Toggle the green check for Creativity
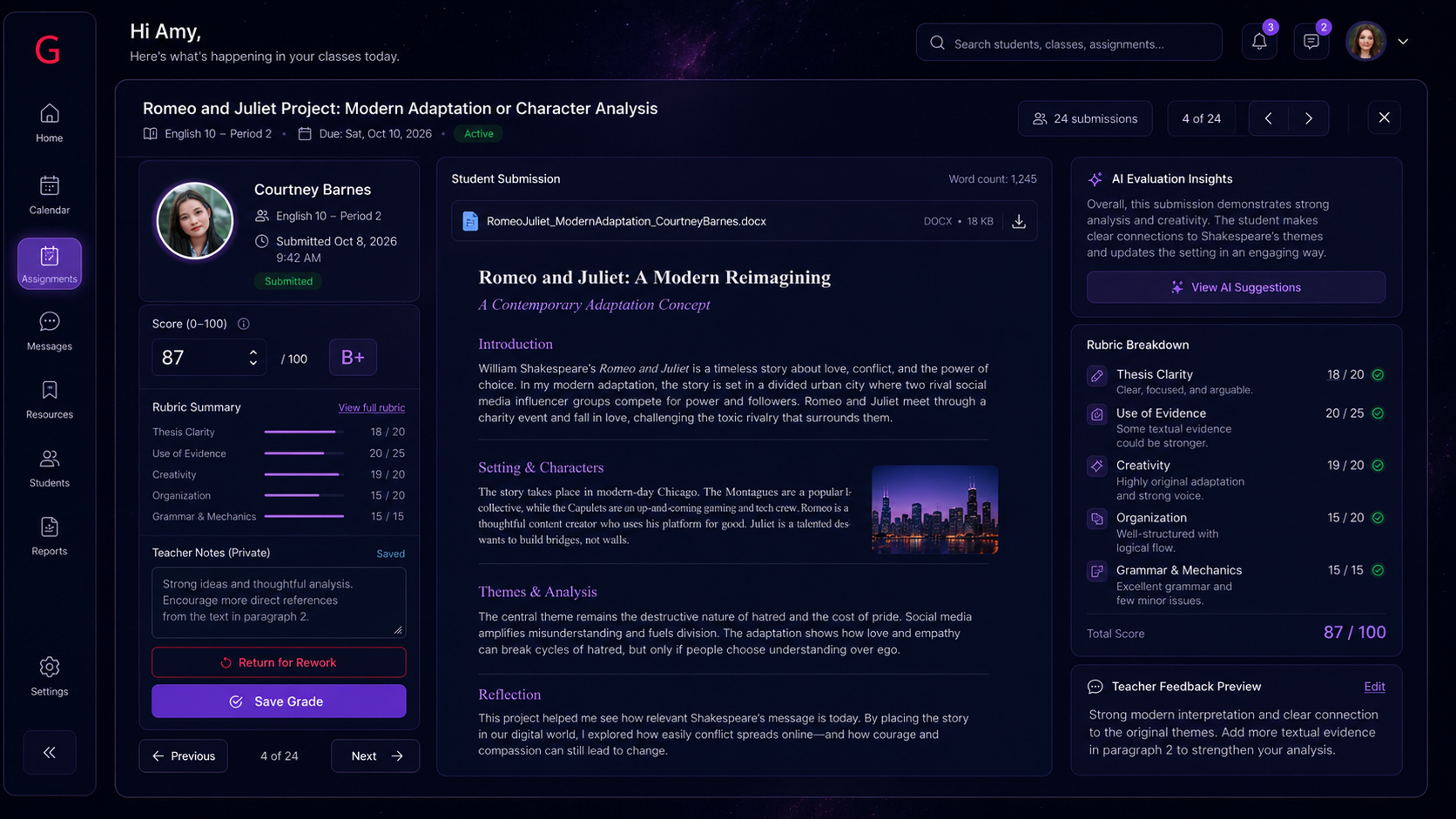This screenshot has width=1456, height=819. click(1378, 466)
